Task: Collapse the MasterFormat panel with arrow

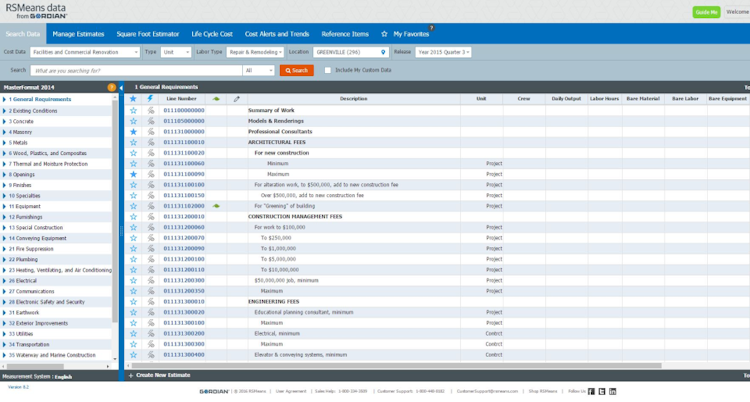Action: click(121, 88)
